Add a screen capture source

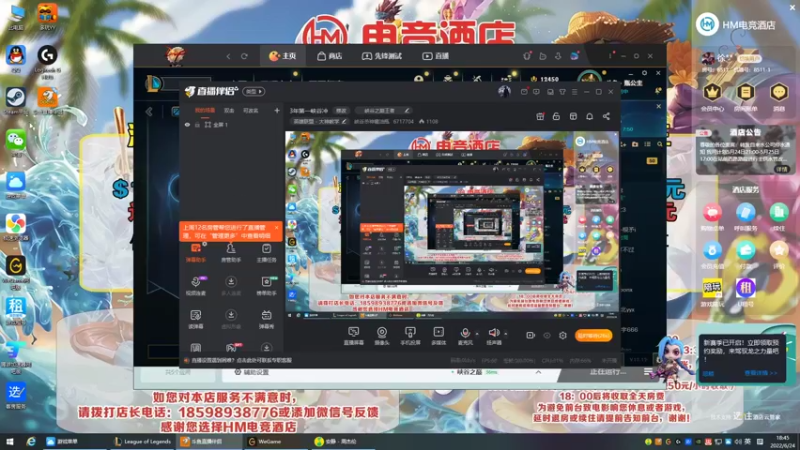[x=354, y=336]
